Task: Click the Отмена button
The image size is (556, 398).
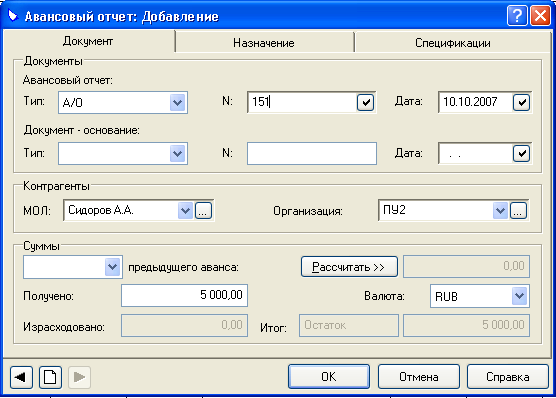Action: tap(419, 377)
